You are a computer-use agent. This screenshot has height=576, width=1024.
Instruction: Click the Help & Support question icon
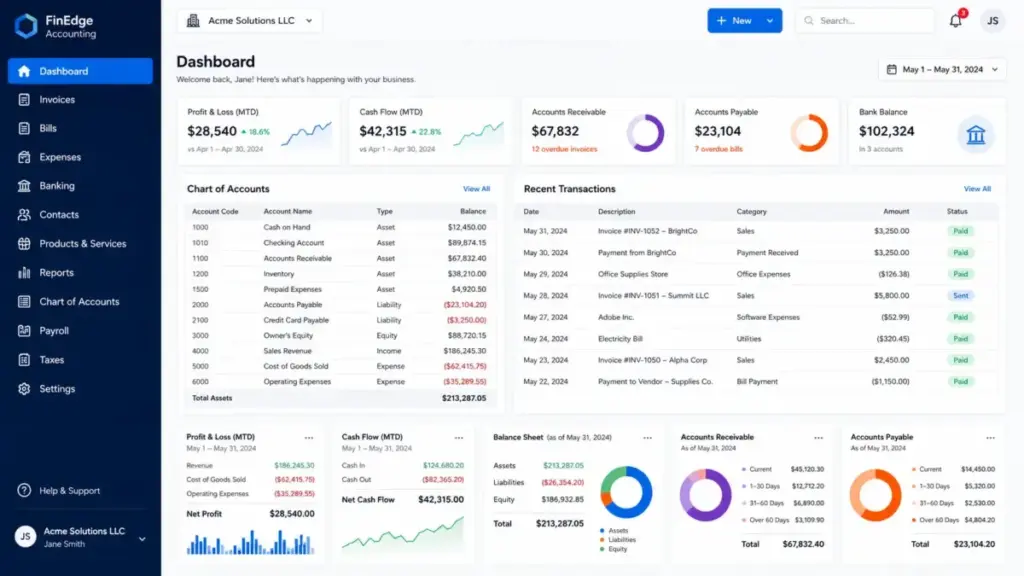point(24,490)
